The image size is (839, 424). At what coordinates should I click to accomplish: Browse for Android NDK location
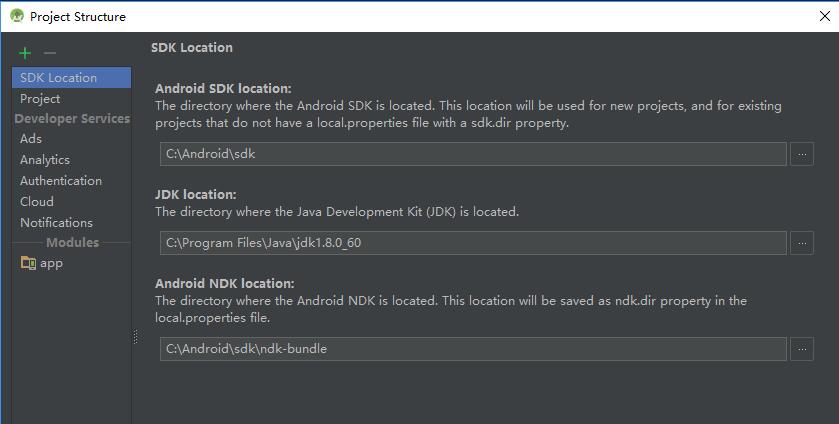pos(801,349)
